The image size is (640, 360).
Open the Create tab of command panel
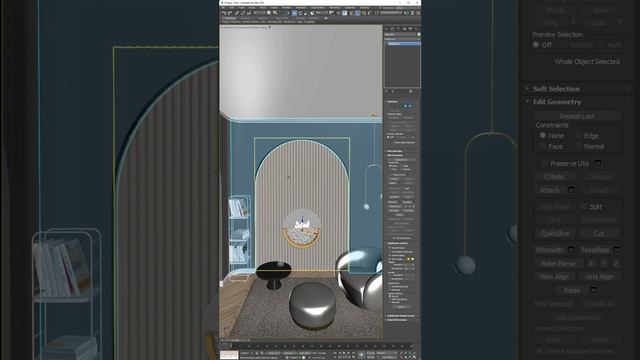pyautogui.click(x=386, y=29)
